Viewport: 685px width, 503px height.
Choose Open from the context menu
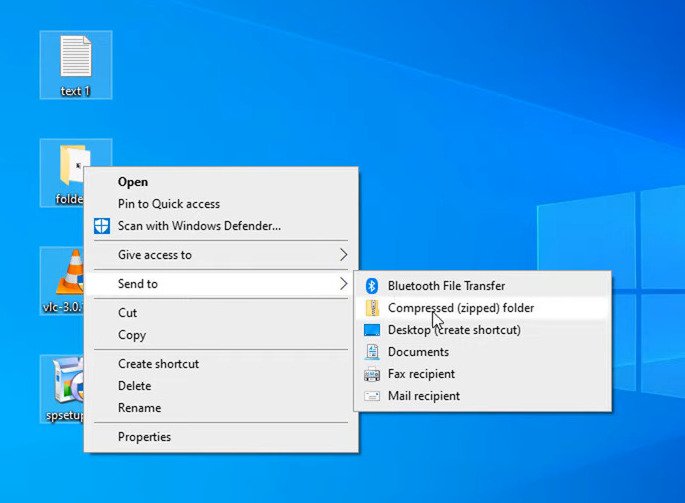click(x=133, y=182)
